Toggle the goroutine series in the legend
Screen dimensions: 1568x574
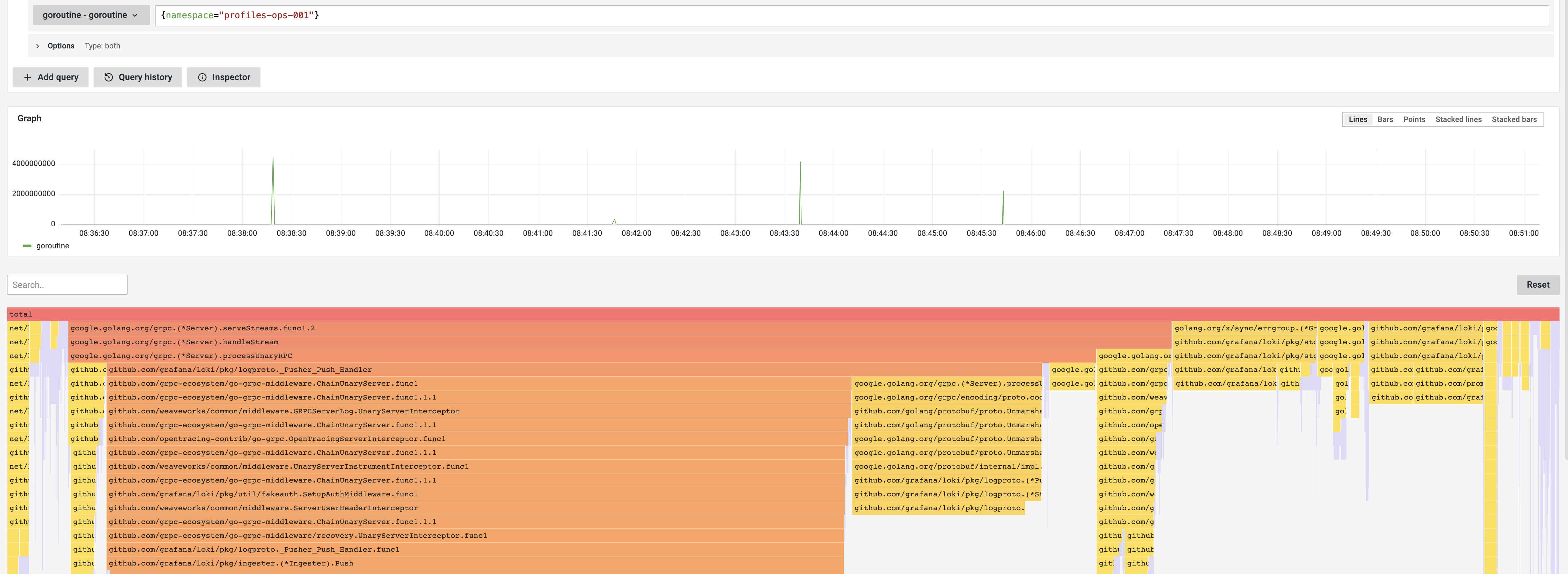point(52,246)
